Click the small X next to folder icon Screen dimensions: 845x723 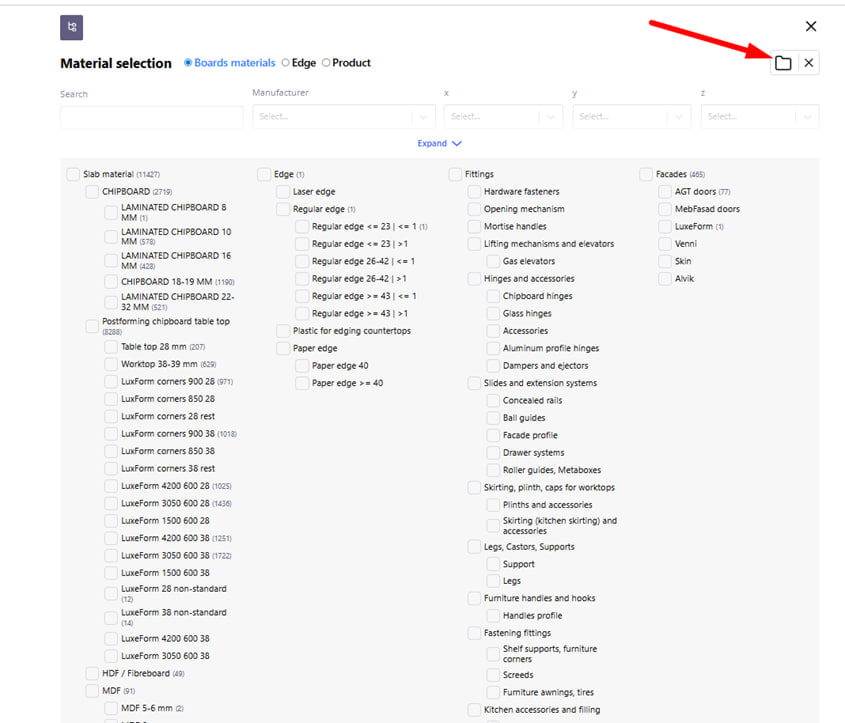point(809,63)
